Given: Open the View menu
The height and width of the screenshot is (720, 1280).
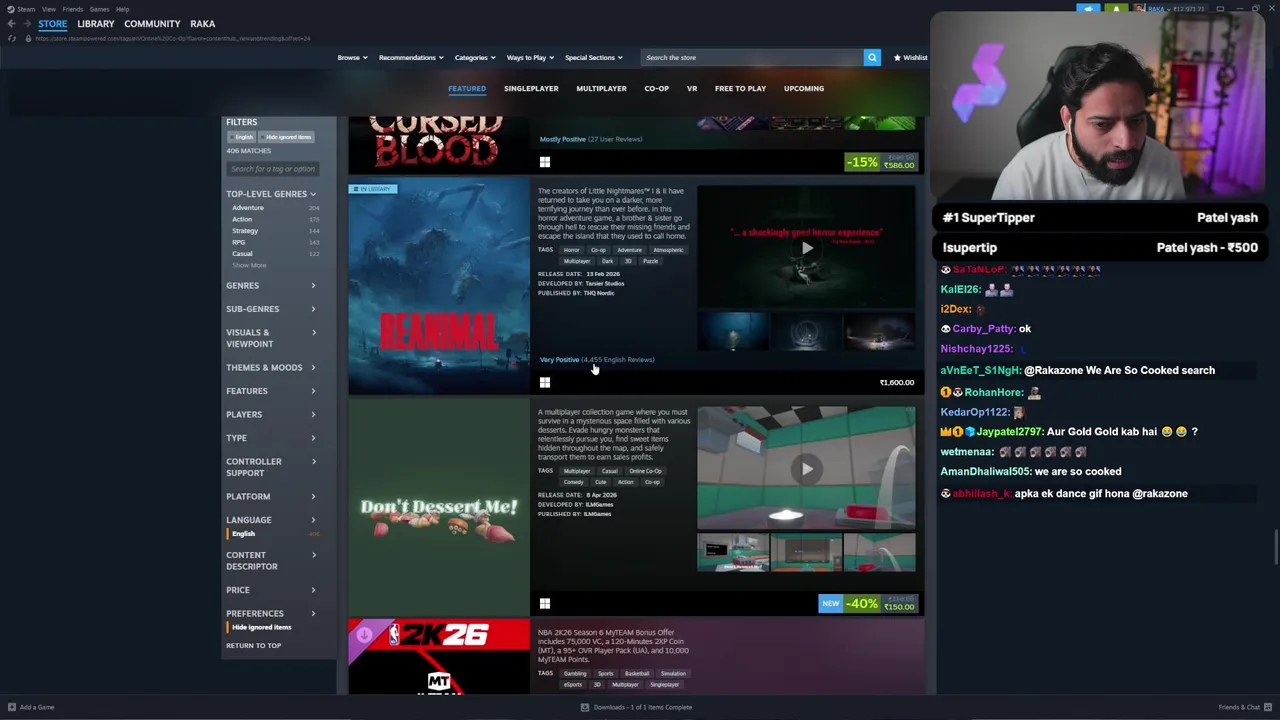Looking at the screenshot, I should click(48, 9).
